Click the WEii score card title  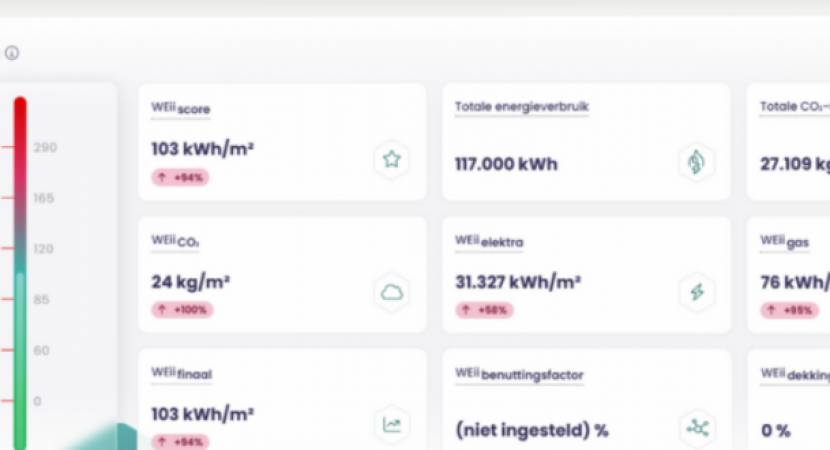point(181,108)
